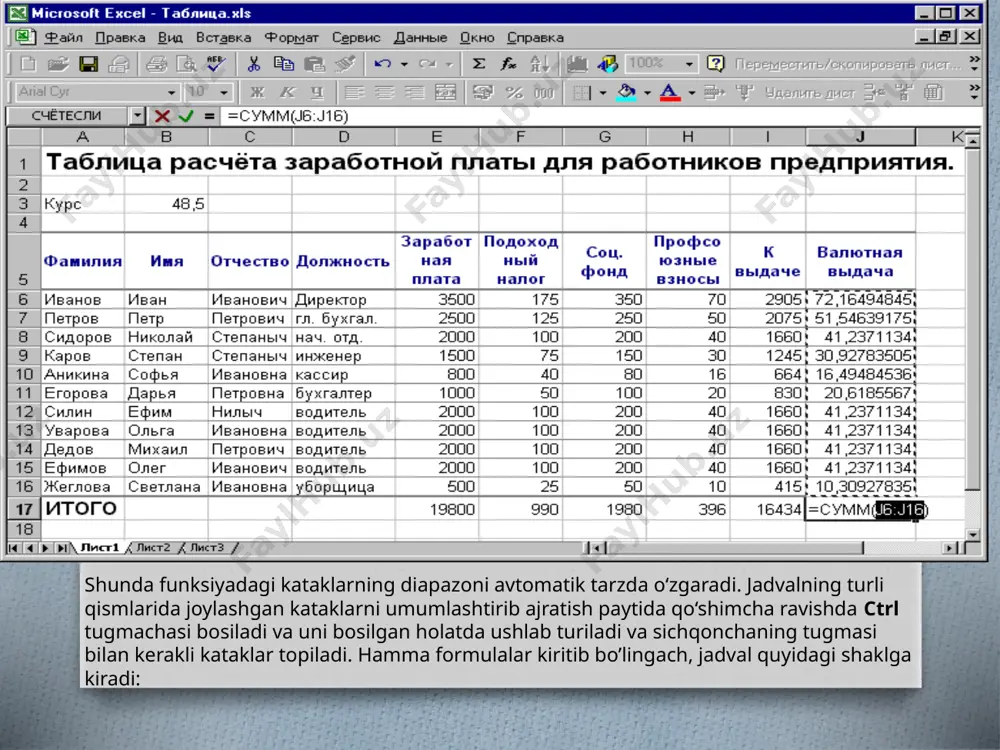Select the Директор cell
This screenshot has width=1000, height=750.
(x=343, y=300)
